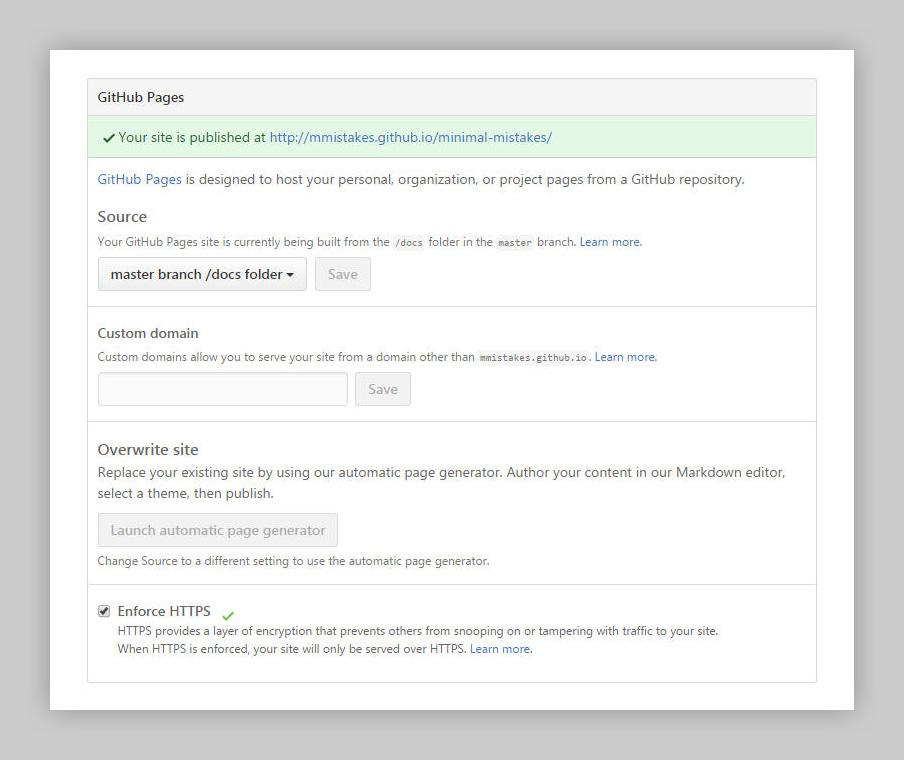Click the green checkmark beside published message
The width and height of the screenshot is (904, 760).
pyautogui.click(x=108, y=137)
